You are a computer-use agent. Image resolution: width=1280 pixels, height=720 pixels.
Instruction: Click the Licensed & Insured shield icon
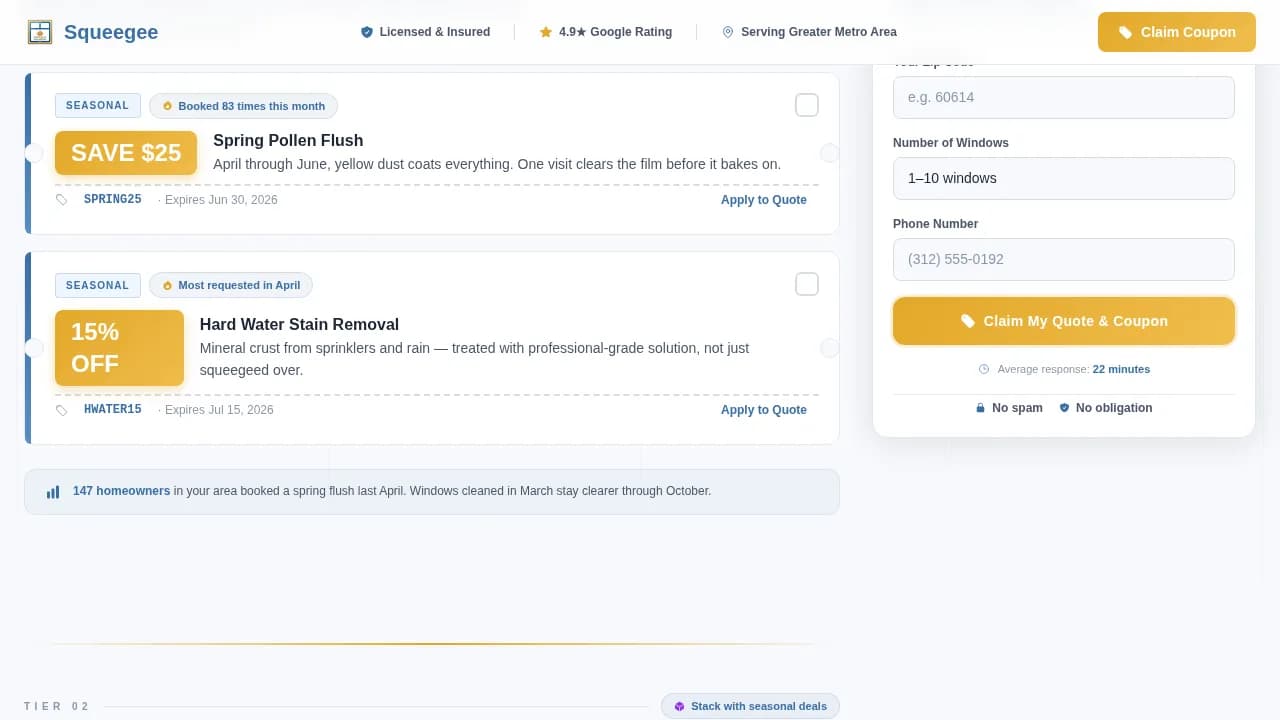point(367,32)
